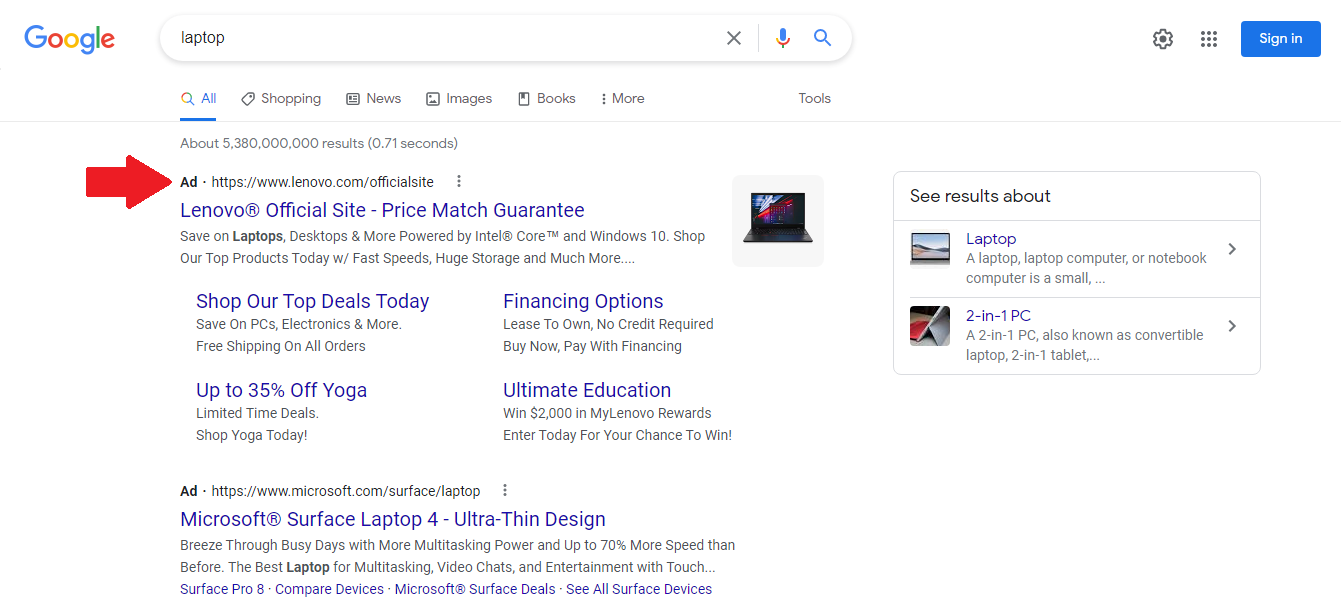Image resolution: width=1341 pixels, height=601 pixels.
Task: Expand 2-in-1 PC entry with its chevron
Action: tap(1232, 326)
